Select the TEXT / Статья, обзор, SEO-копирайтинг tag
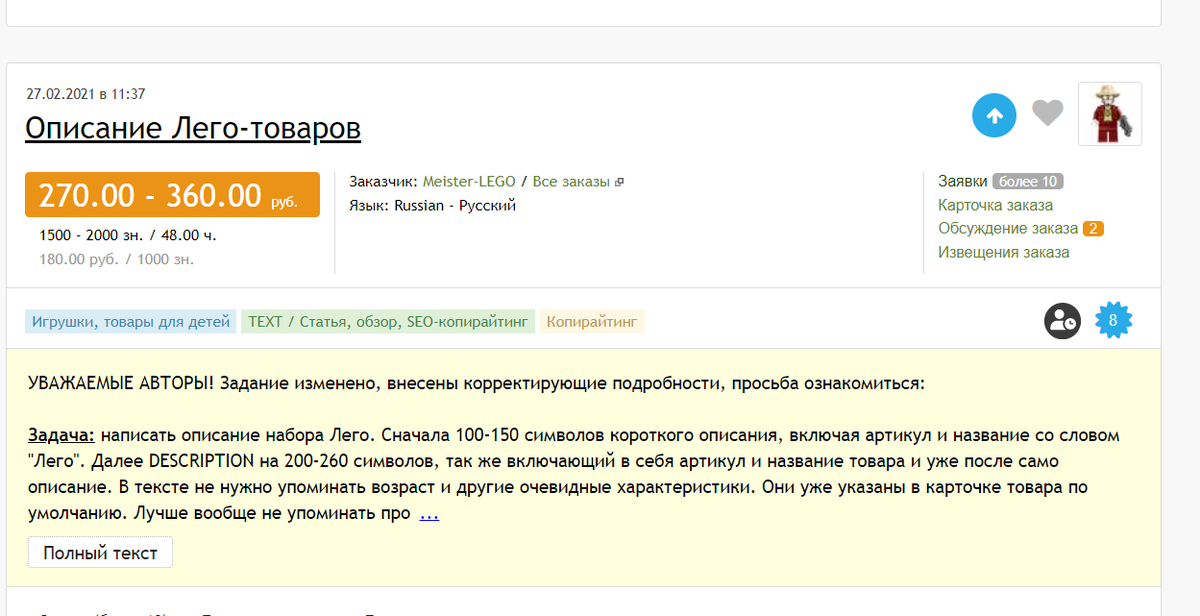 388,322
